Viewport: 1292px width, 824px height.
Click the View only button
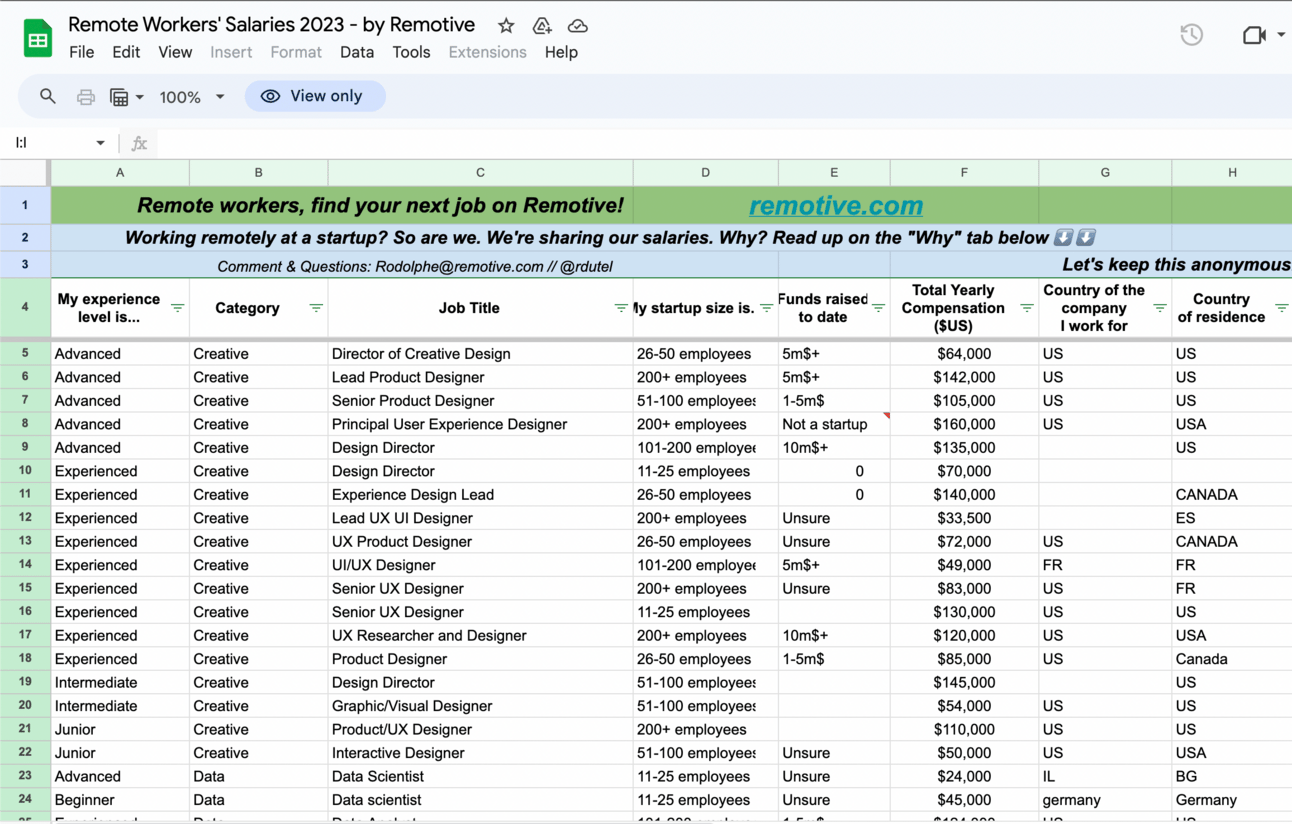tap(315, 96)
